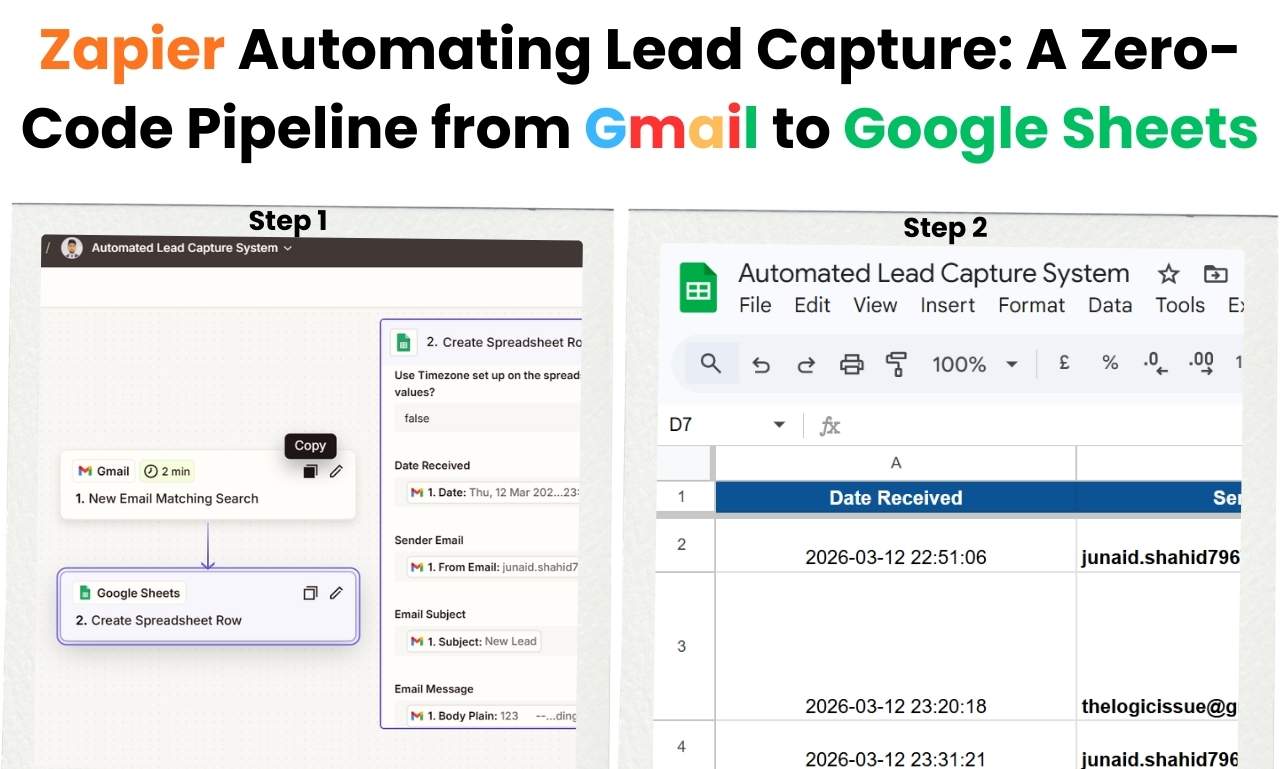The width and height of the screenshot is (1280, 769).
Task: Click the Increase decimal places icon
Action: point(1201,364)
